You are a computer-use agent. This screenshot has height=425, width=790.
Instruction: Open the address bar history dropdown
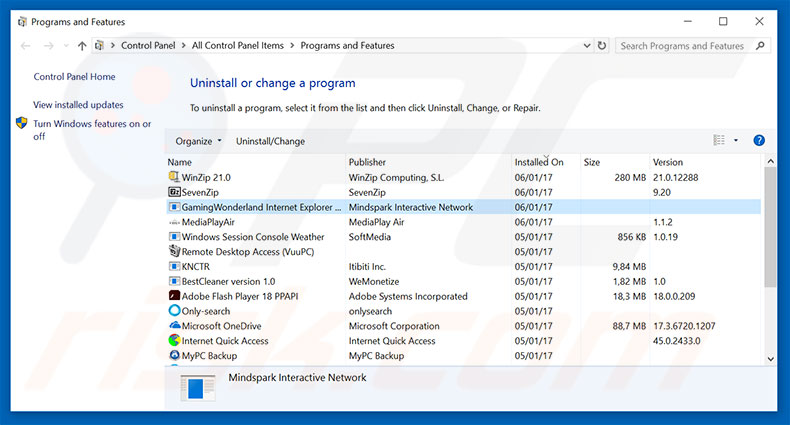pyautogui.click(x=587, y=45)
